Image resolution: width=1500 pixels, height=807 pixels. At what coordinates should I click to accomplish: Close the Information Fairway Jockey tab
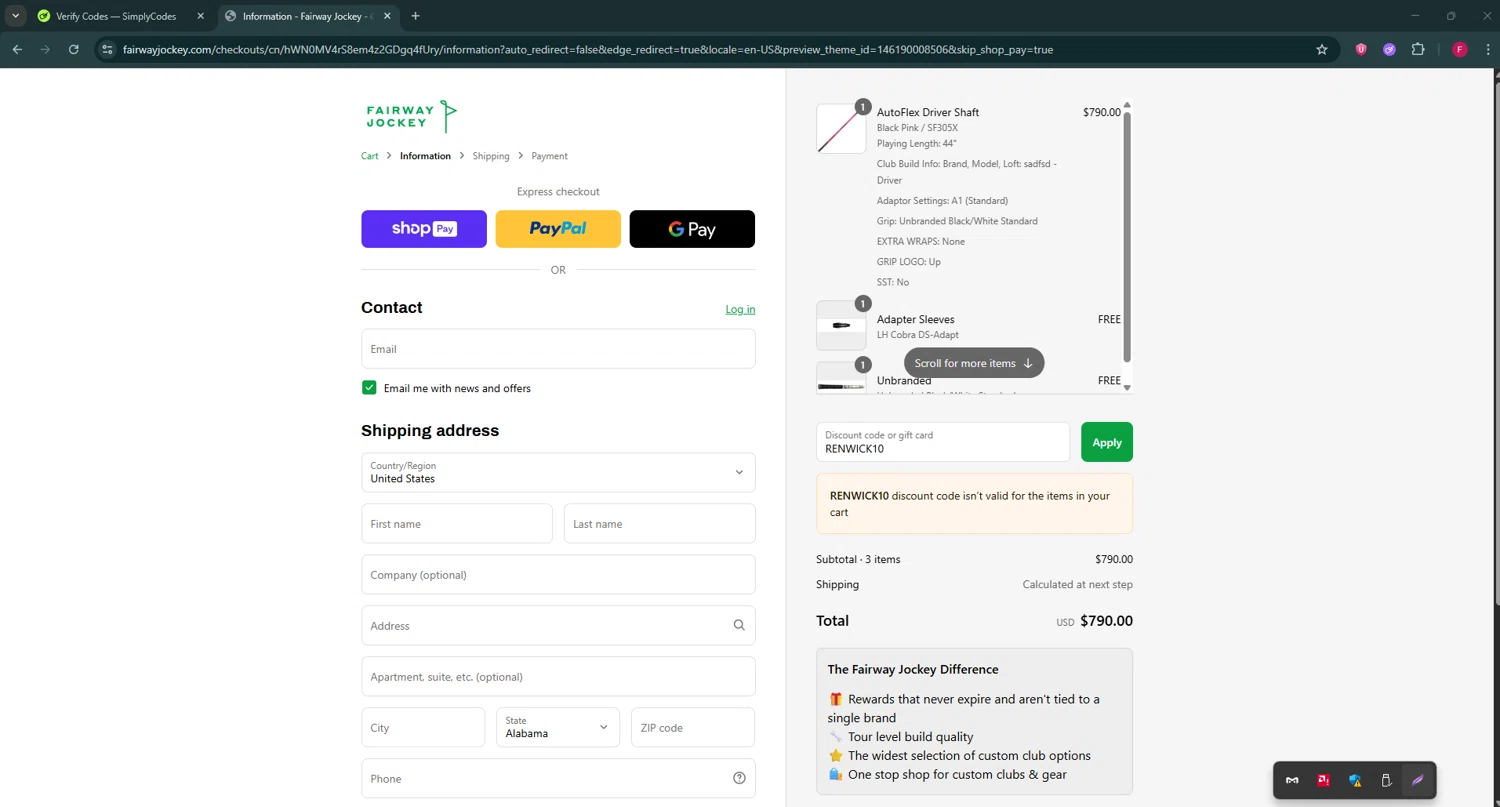point(388,16)
